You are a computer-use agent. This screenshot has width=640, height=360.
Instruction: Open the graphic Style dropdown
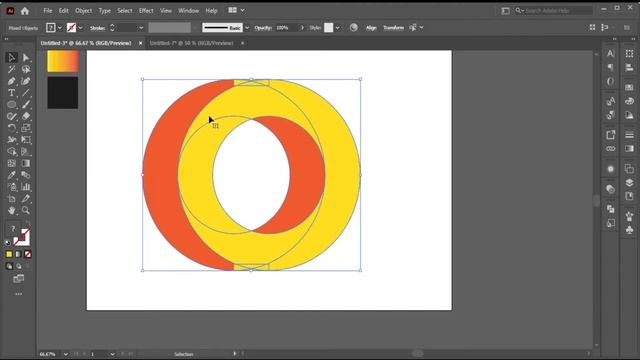(337, 28)
